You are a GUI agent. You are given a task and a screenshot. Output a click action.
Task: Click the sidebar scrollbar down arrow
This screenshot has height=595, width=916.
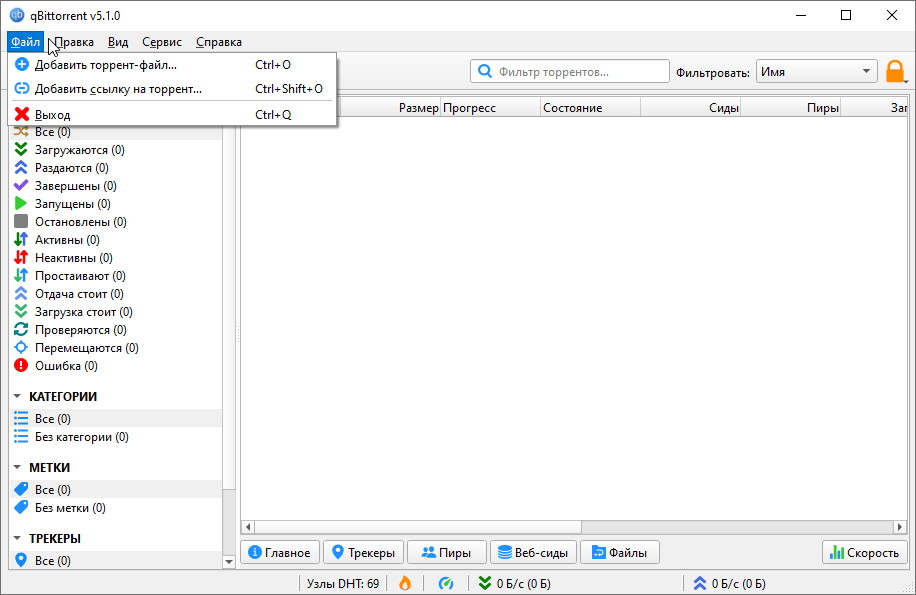coord(229,562)
